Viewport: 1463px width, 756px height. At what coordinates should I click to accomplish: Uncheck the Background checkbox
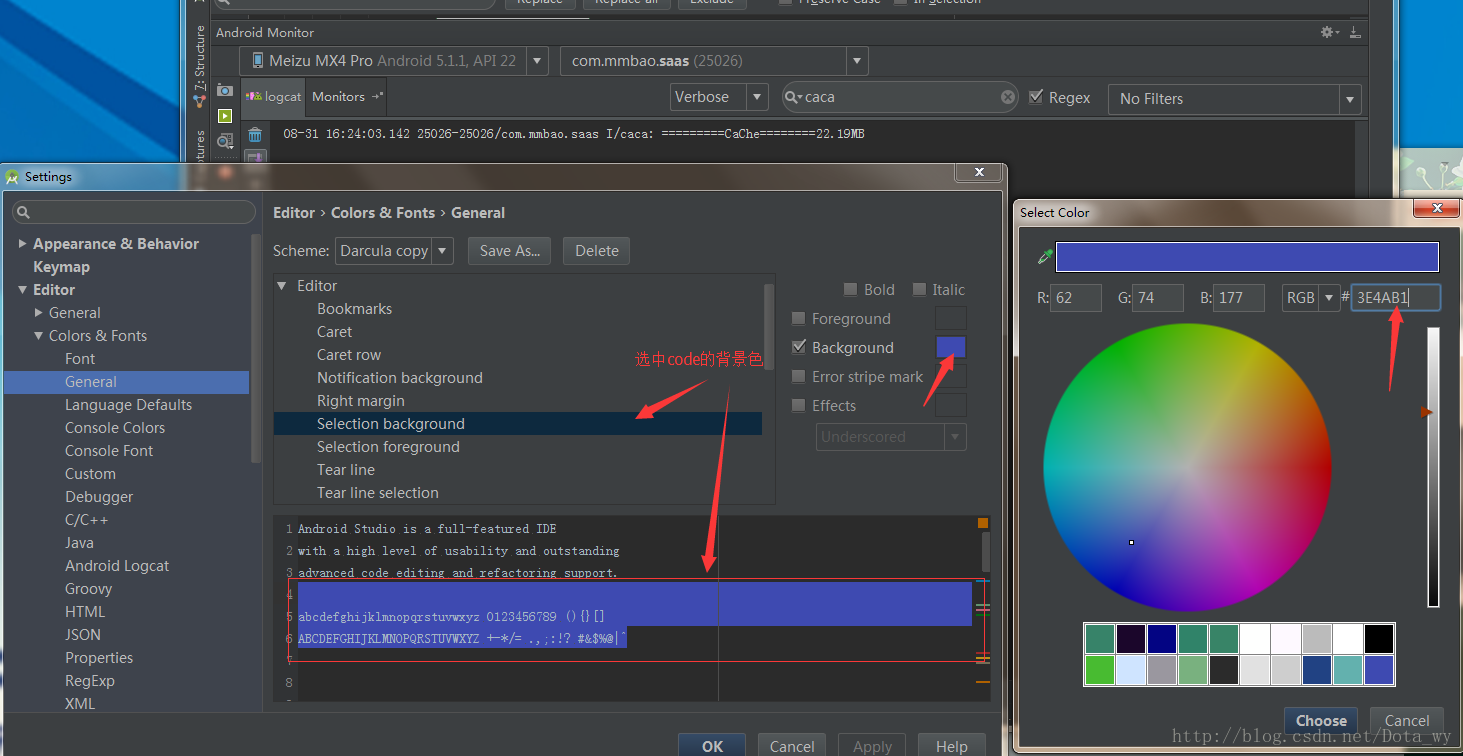[798, 348]
